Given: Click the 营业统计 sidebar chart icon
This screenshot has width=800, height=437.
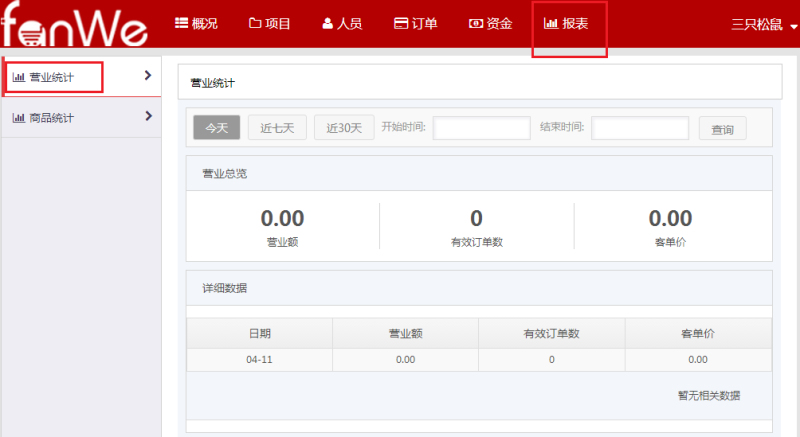Looking at the screenshot, I should (18, 77).
